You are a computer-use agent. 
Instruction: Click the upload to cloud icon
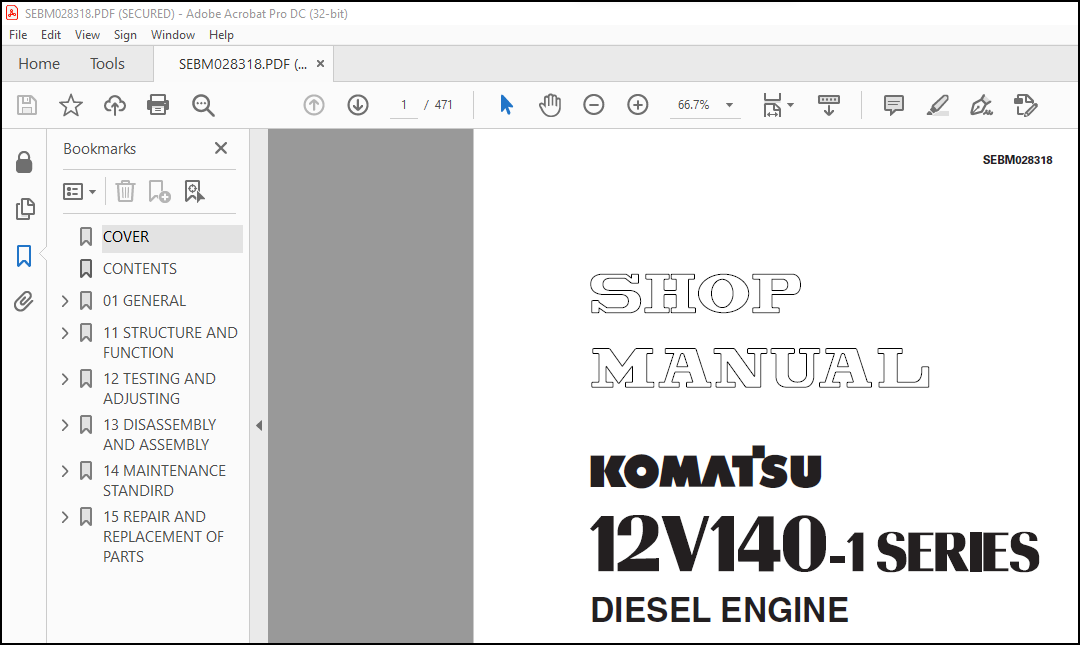point(114,105)
